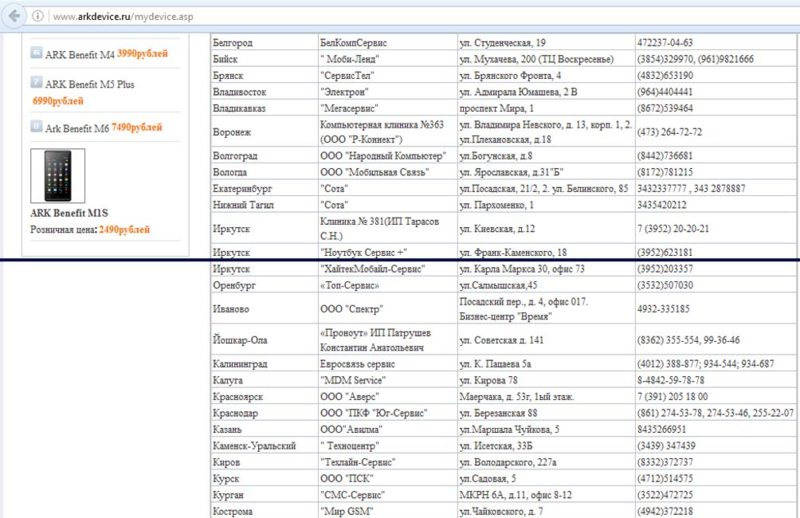Click the ООО "ПКФ "Юг-Сервис" cell
Screen dimensions: 800x518
click(x=388, y=412)
